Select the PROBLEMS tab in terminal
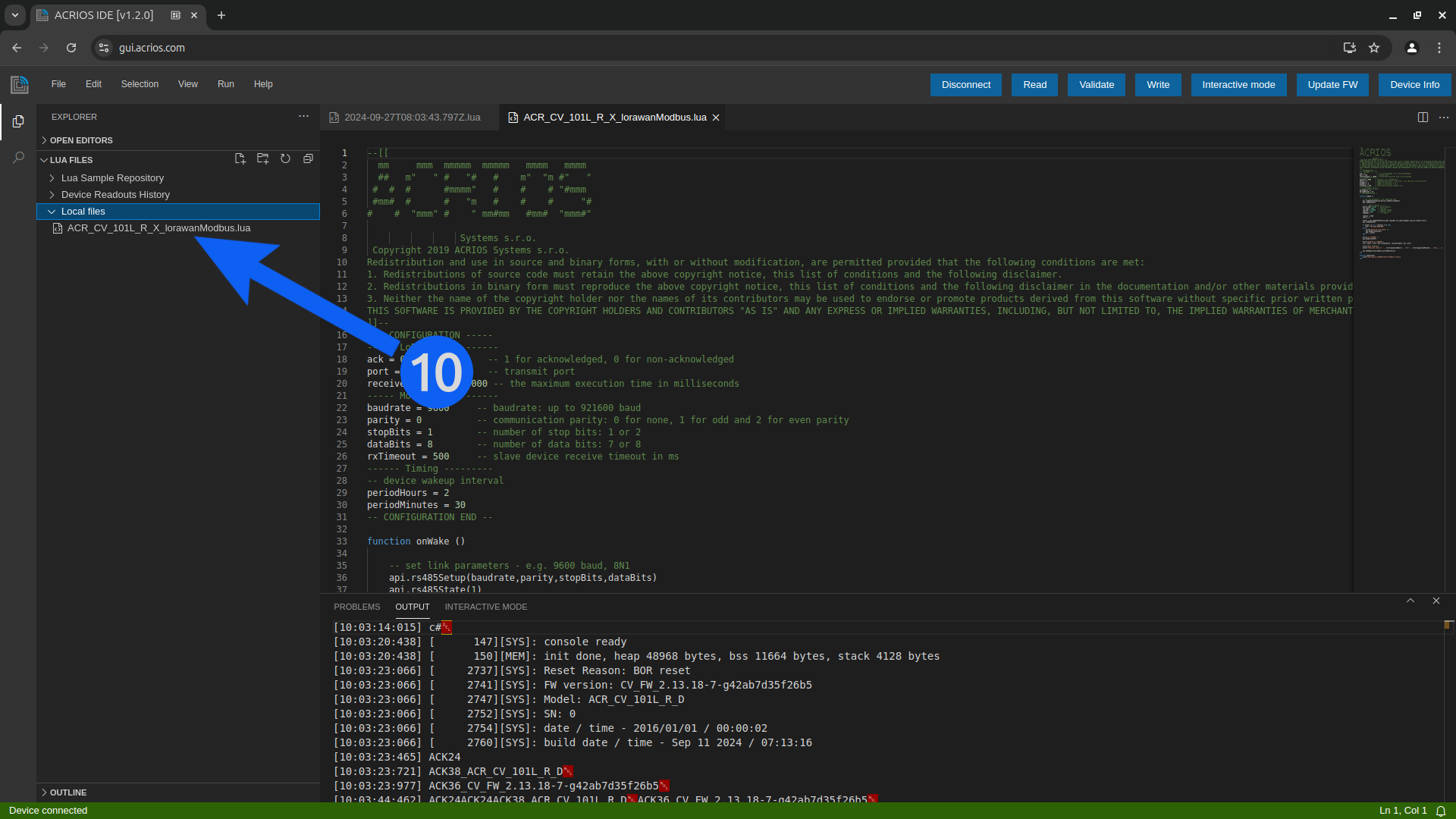 [357, 606]
